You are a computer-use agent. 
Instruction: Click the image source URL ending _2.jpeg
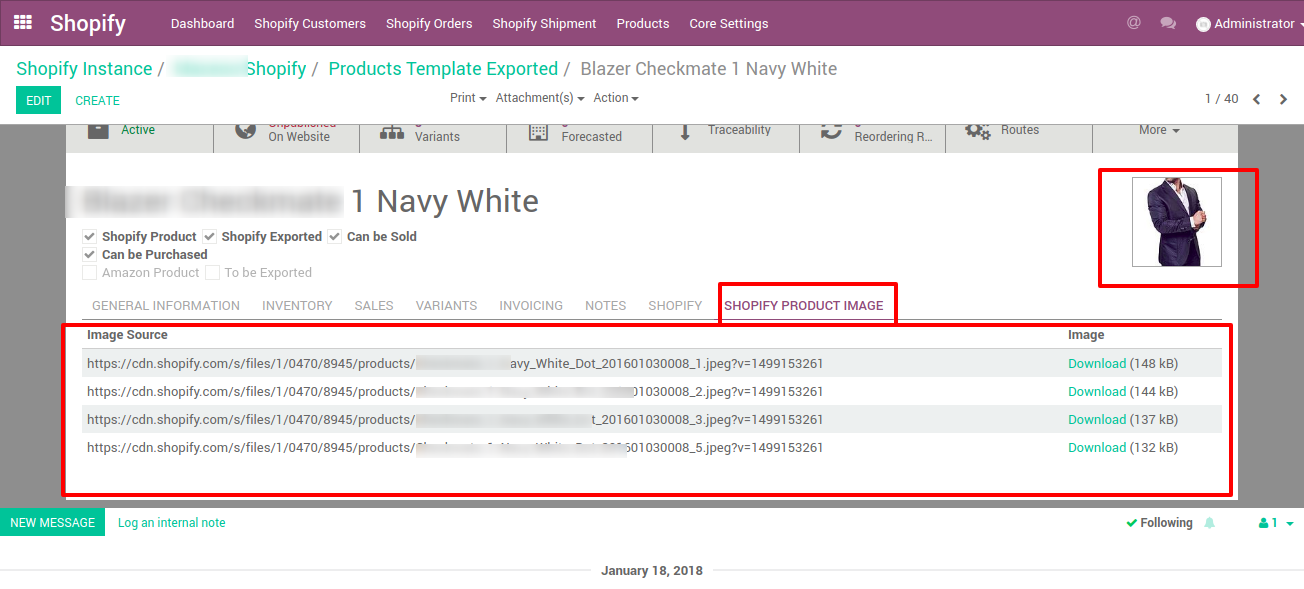click(455, 392)
